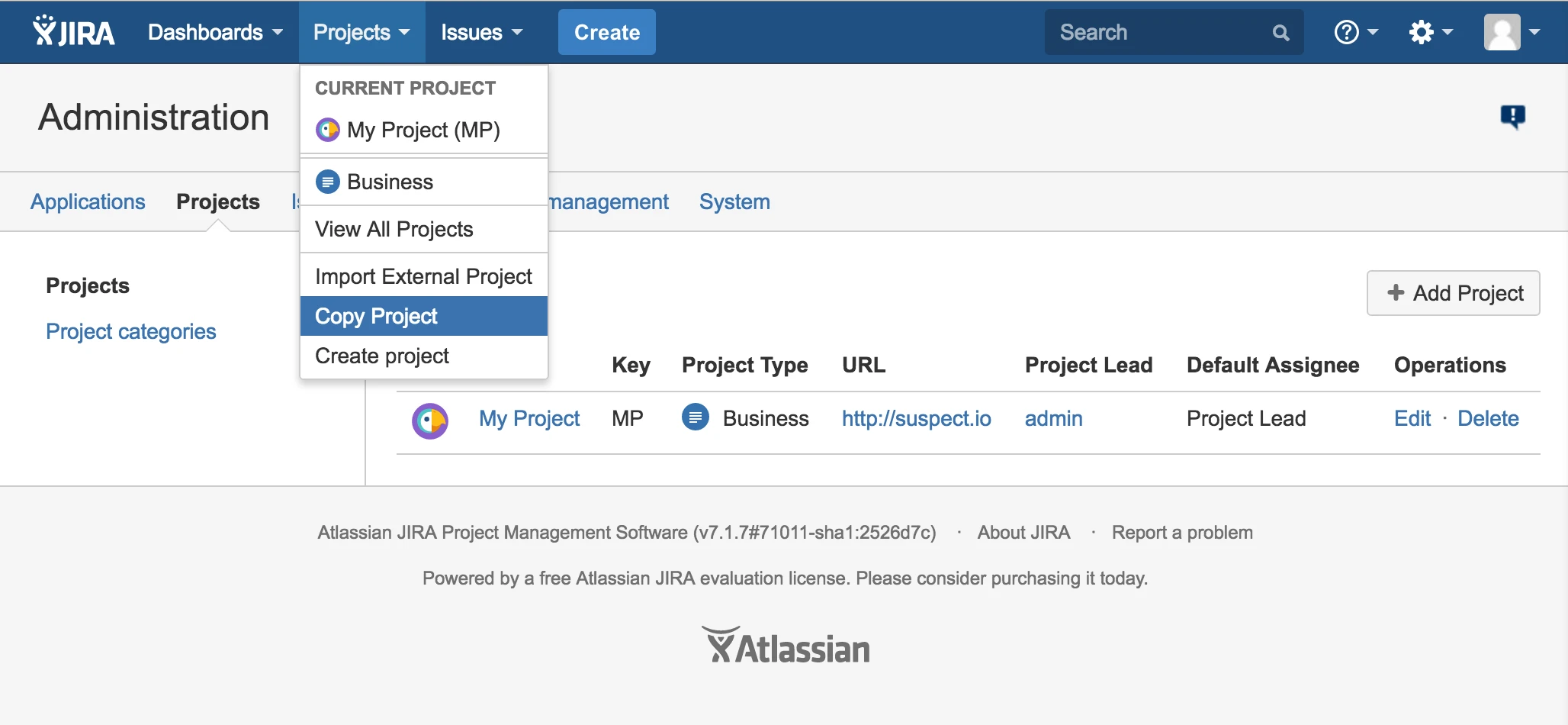Open Project categories in the sidebar
1568x725 pixels.
coord(130,331)
